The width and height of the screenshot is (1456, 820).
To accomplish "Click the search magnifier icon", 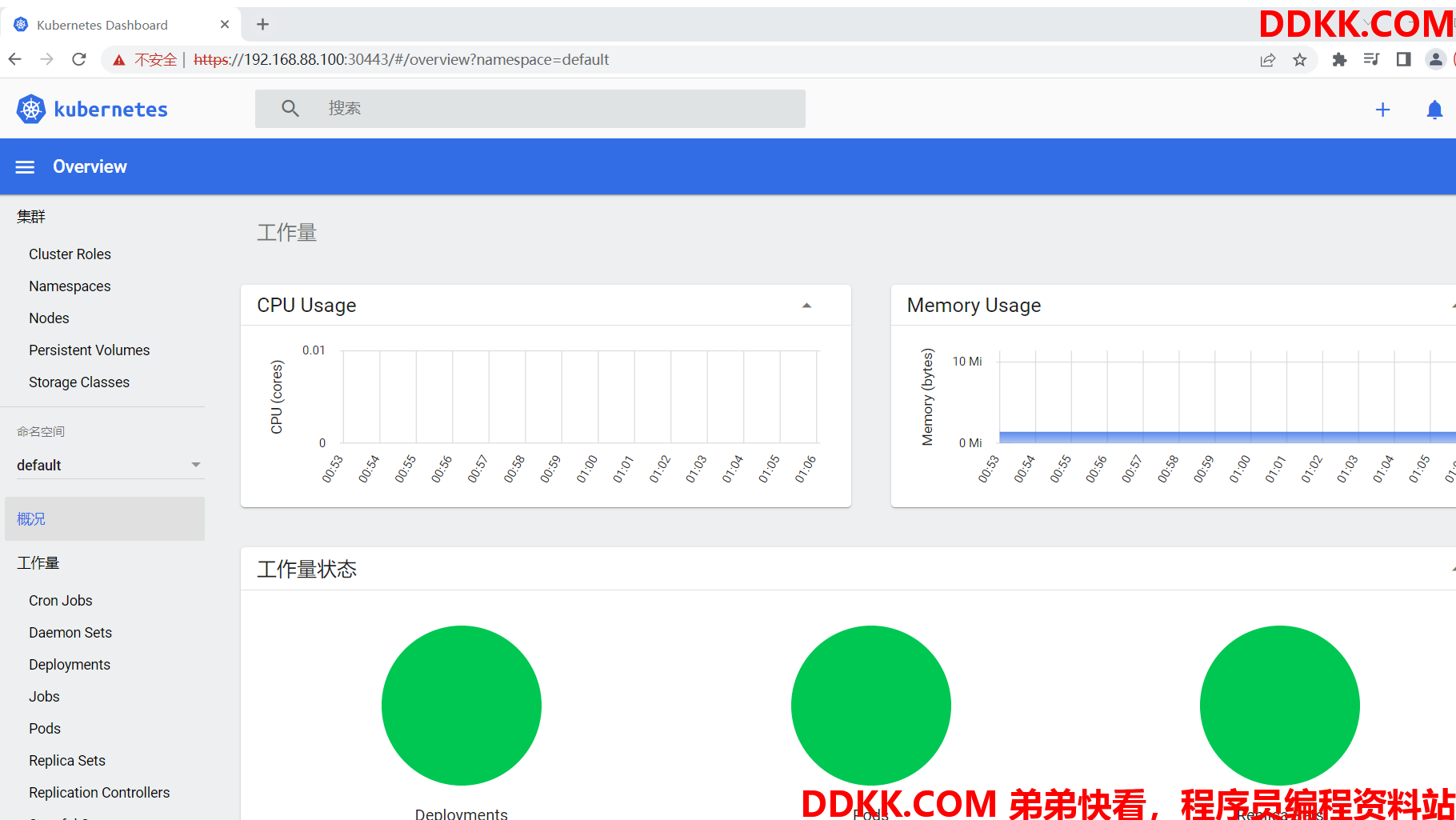I will tap(290, 109).
